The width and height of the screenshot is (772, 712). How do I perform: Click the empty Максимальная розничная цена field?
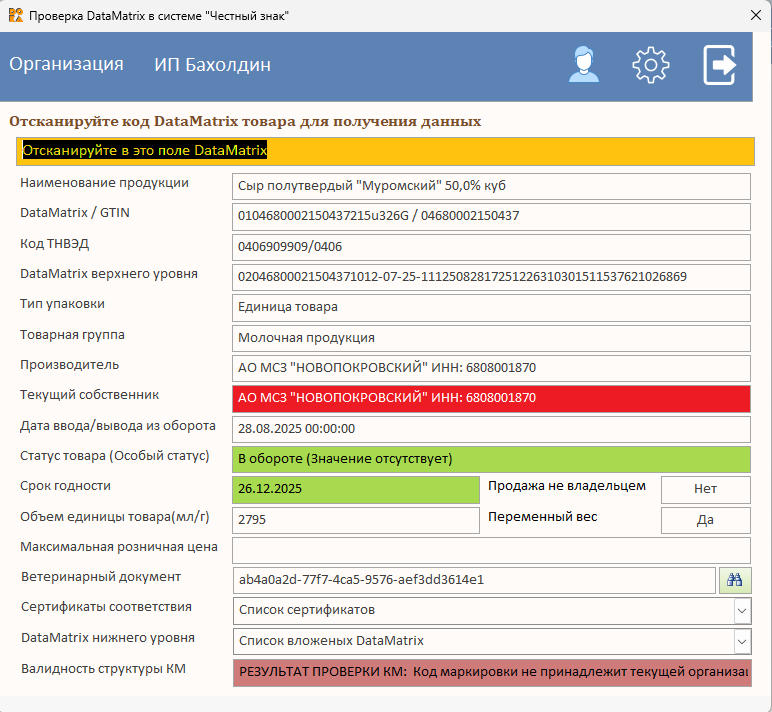491,550
